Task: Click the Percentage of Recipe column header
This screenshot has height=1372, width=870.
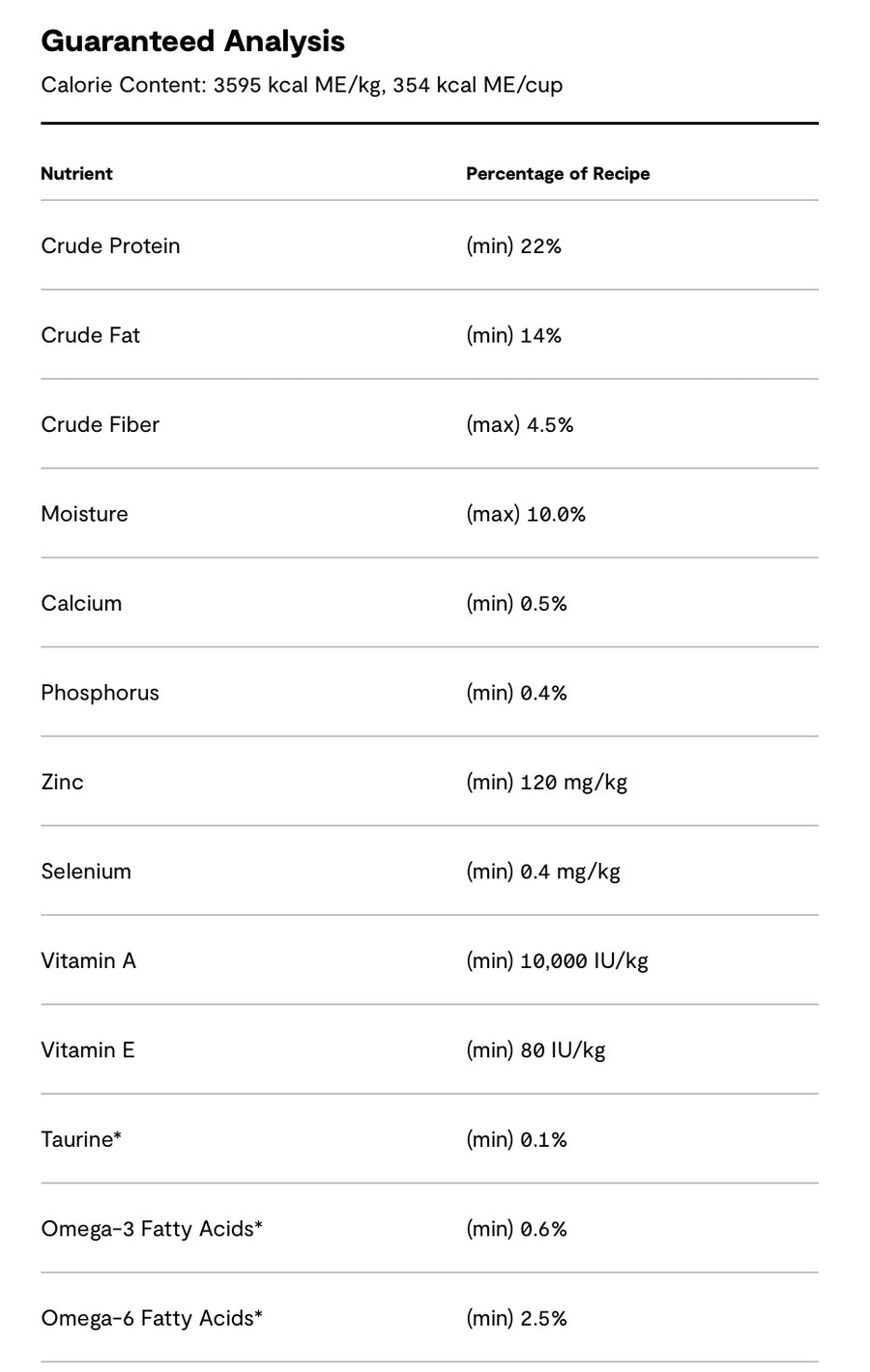Action: coord(558,174)
